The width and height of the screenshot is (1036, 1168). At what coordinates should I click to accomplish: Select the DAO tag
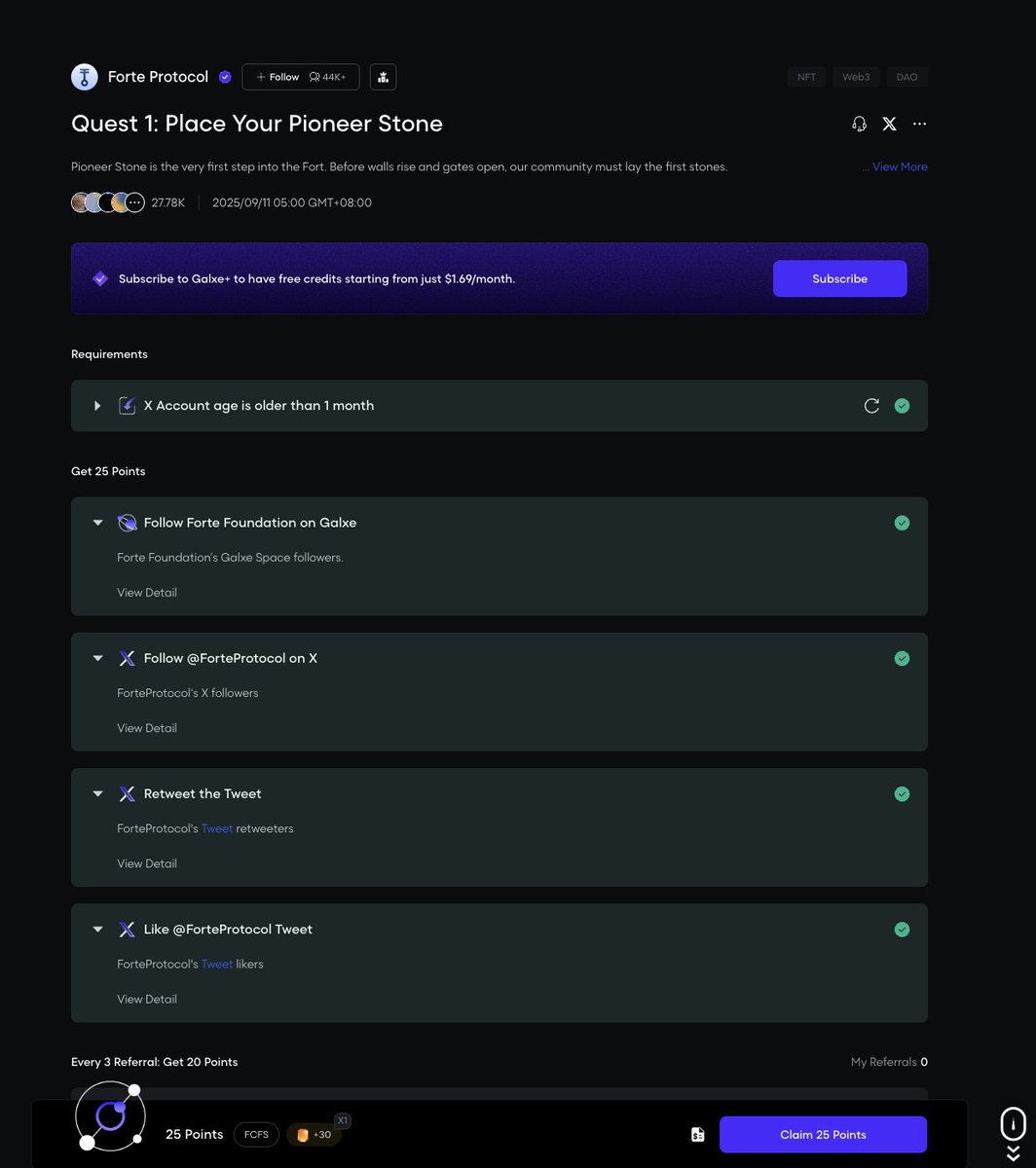[x=906, y=77]
